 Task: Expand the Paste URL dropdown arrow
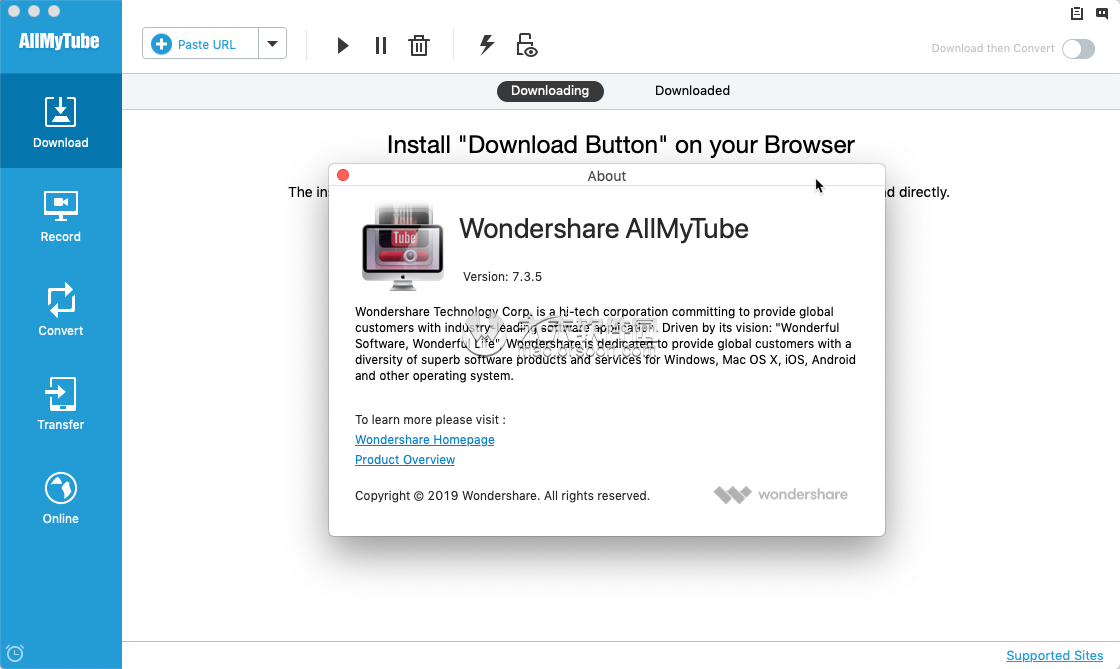(272, 44)
